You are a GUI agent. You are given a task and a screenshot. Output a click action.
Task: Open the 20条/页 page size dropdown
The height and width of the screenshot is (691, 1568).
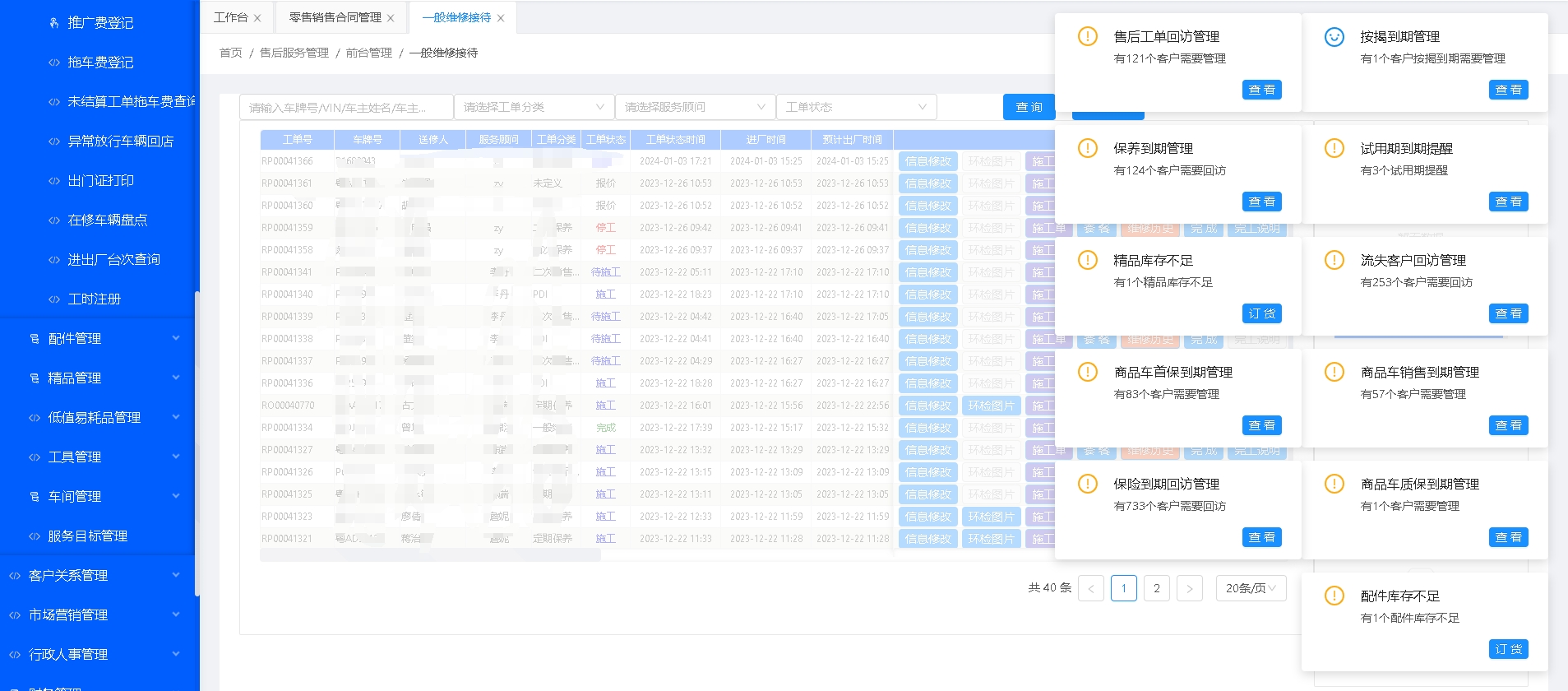tap(1251, 588)
